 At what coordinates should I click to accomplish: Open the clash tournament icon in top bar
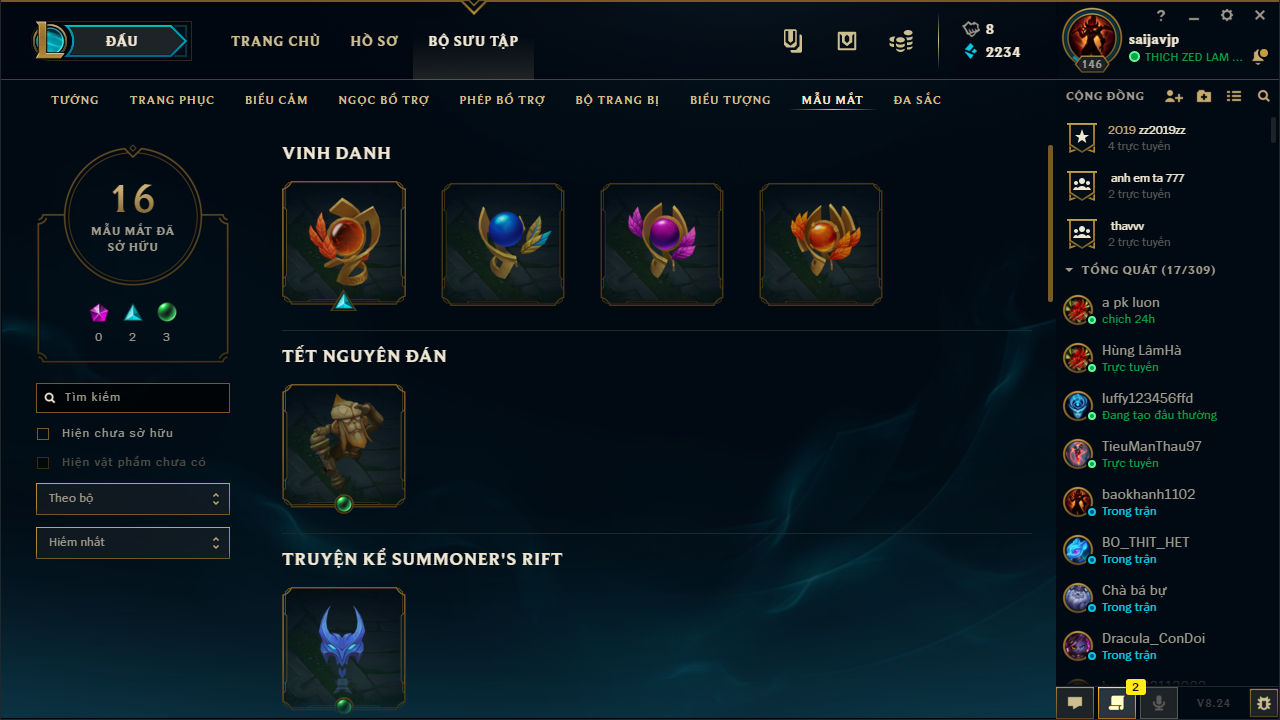(793, 41)
